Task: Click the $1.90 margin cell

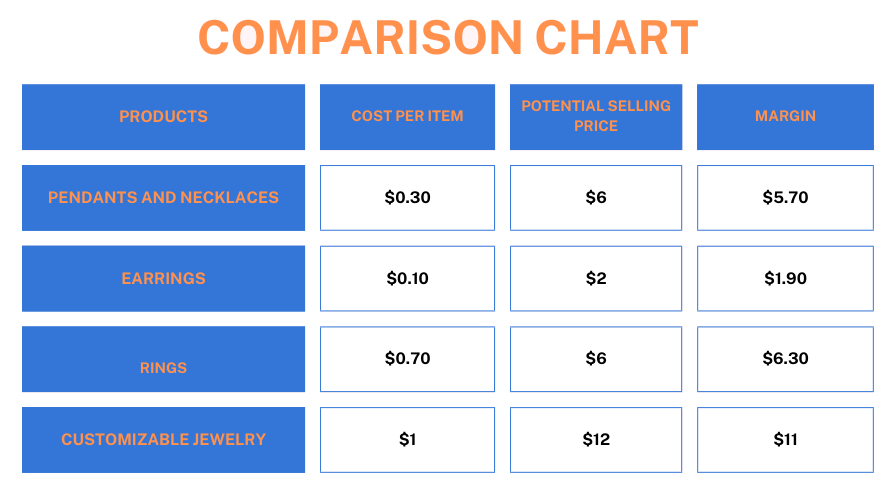Action: tap(785, 279)
